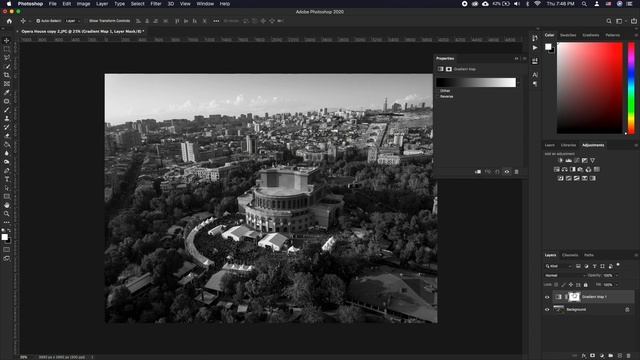Select the Clone Stamp tool

[x=7, y=118]
